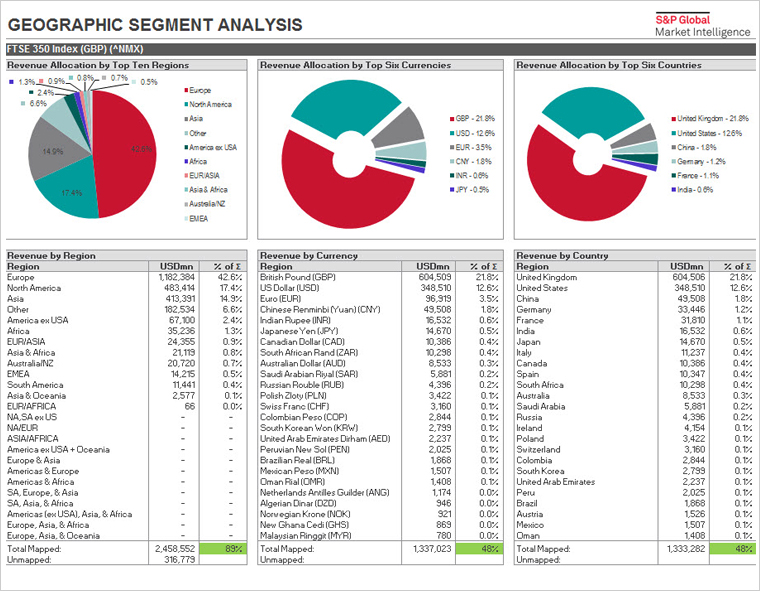760x591 pixels.
Task: Select the GBP - 21.8% legend swatch
Action: pyautogui.click(x=452, y=118)
